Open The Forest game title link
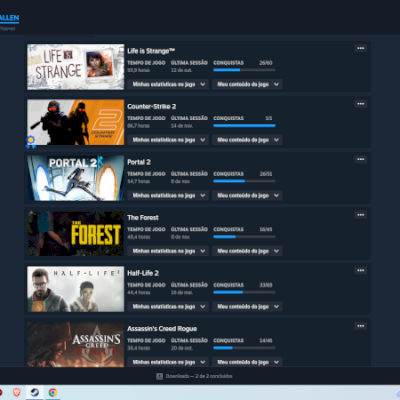 [143, 218]
